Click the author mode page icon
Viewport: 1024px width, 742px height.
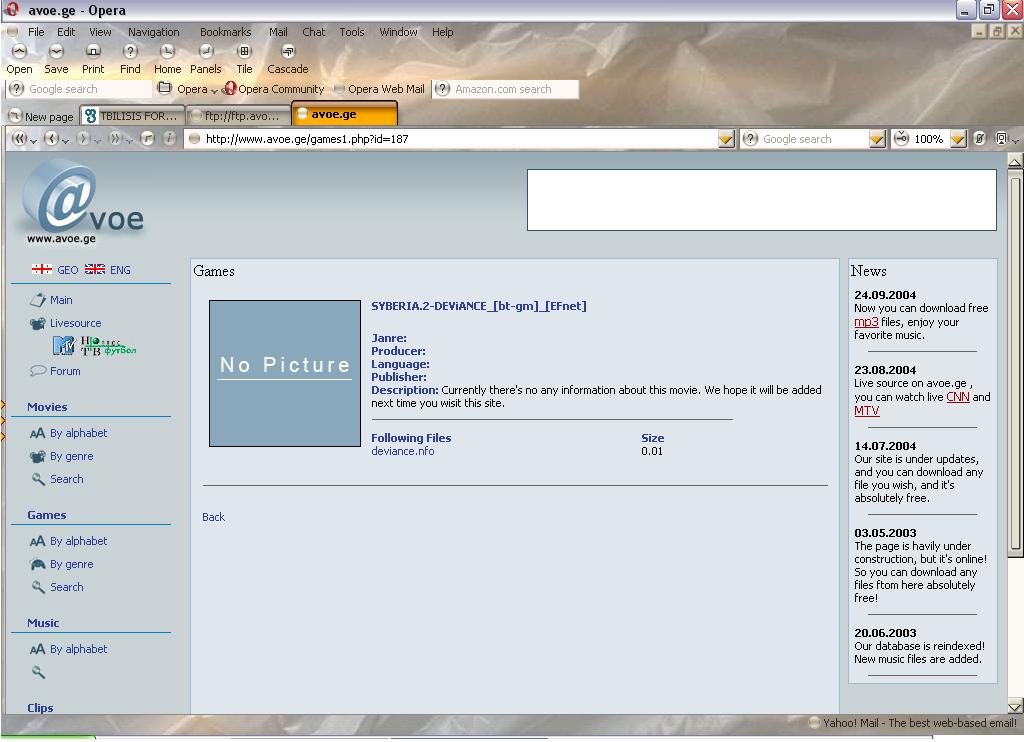coord(1000,138)
